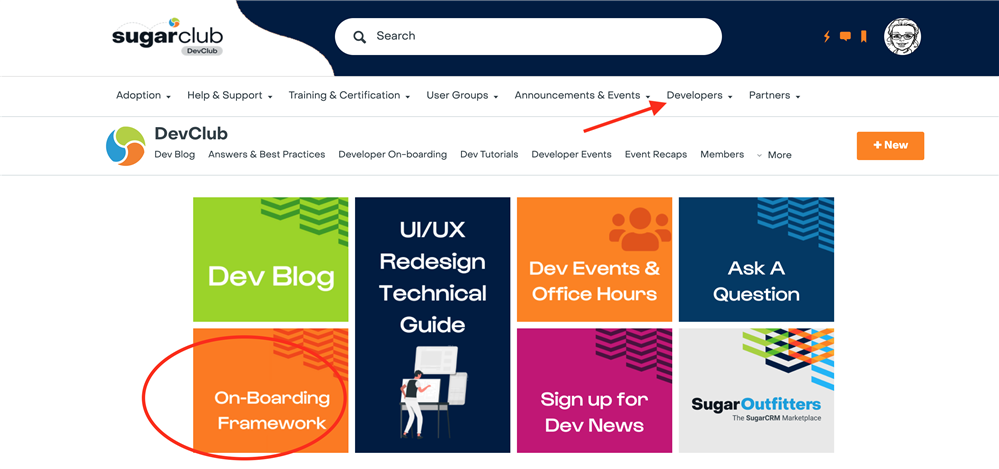
Task: Expand the Training & Certification menu
Action: coord(349,96)
